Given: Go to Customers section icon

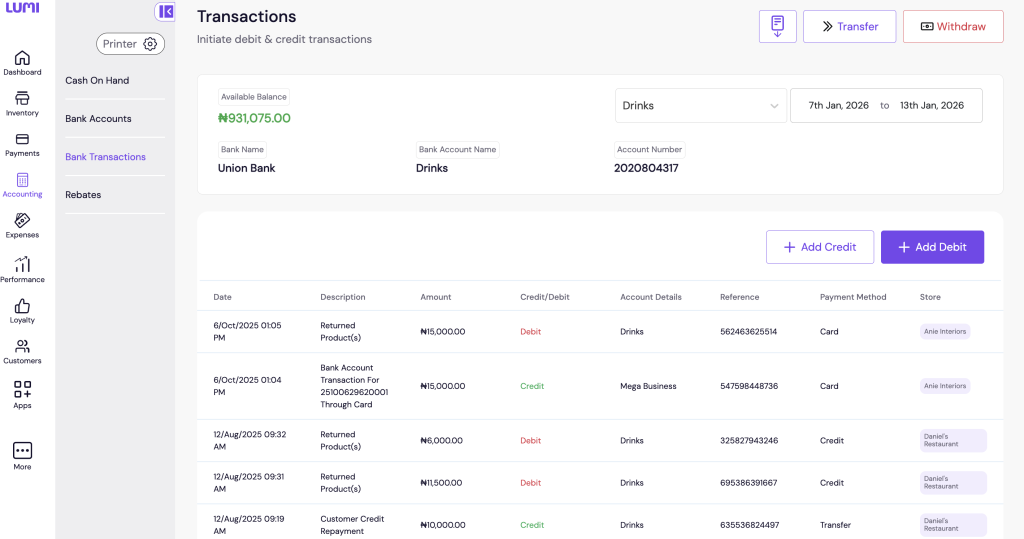Looking at the screenshot, I should pos(22,348).
